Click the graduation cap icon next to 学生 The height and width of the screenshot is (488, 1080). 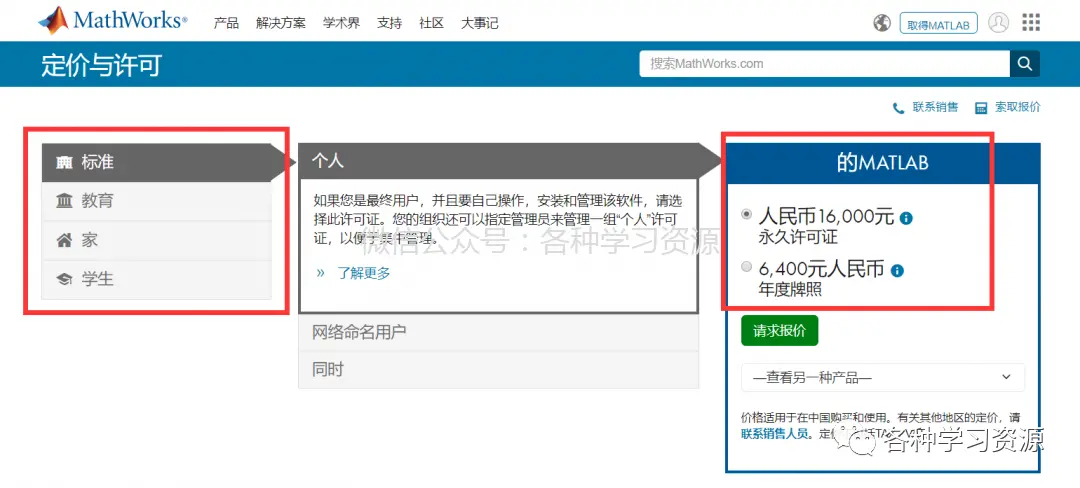pyautogui.click(x=64, y=279)
